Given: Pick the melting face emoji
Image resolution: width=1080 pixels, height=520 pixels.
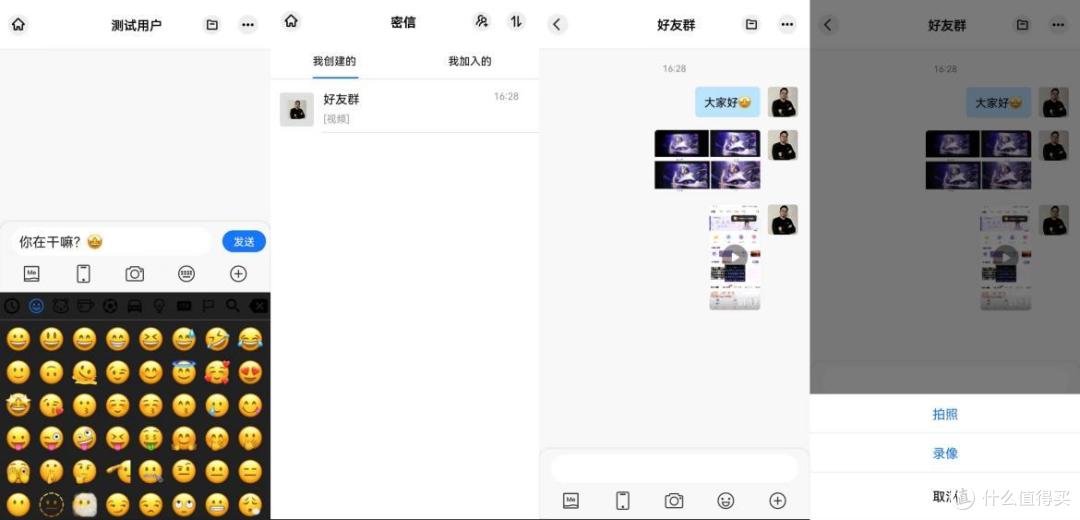Looking at the screenshot, I should (85, 373).
